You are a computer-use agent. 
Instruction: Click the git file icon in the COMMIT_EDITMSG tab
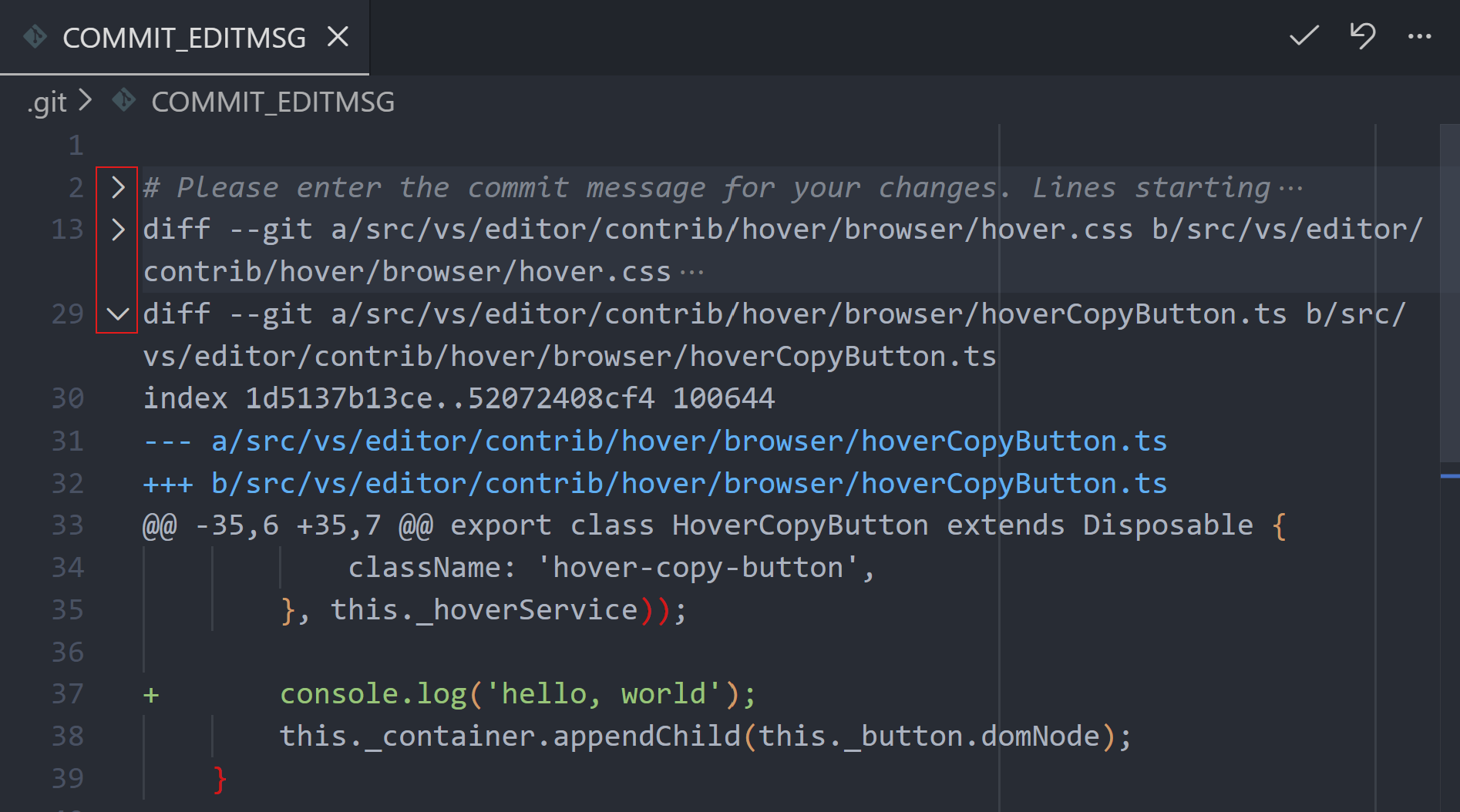click(x=34, y=35)
